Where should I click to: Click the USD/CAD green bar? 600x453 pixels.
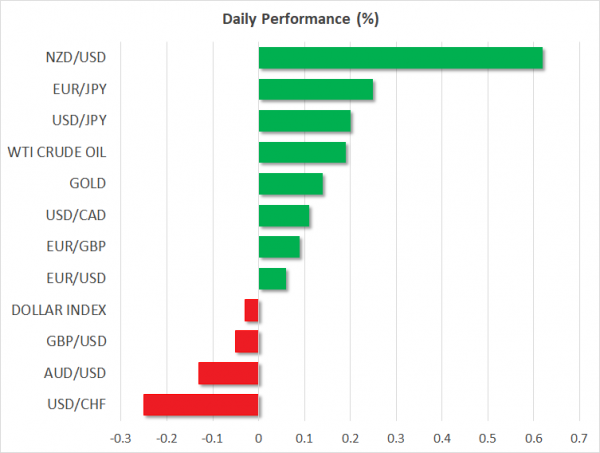[284, 215]
